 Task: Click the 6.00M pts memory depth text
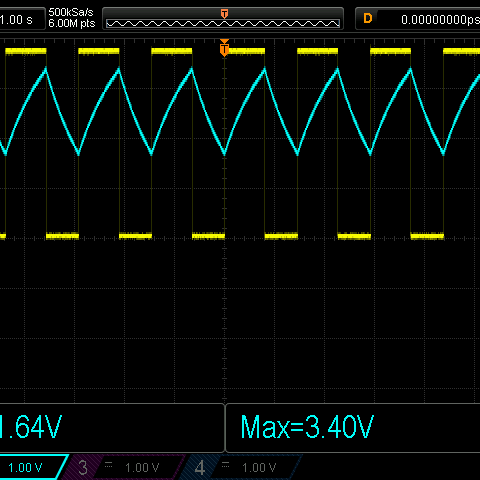72,23
